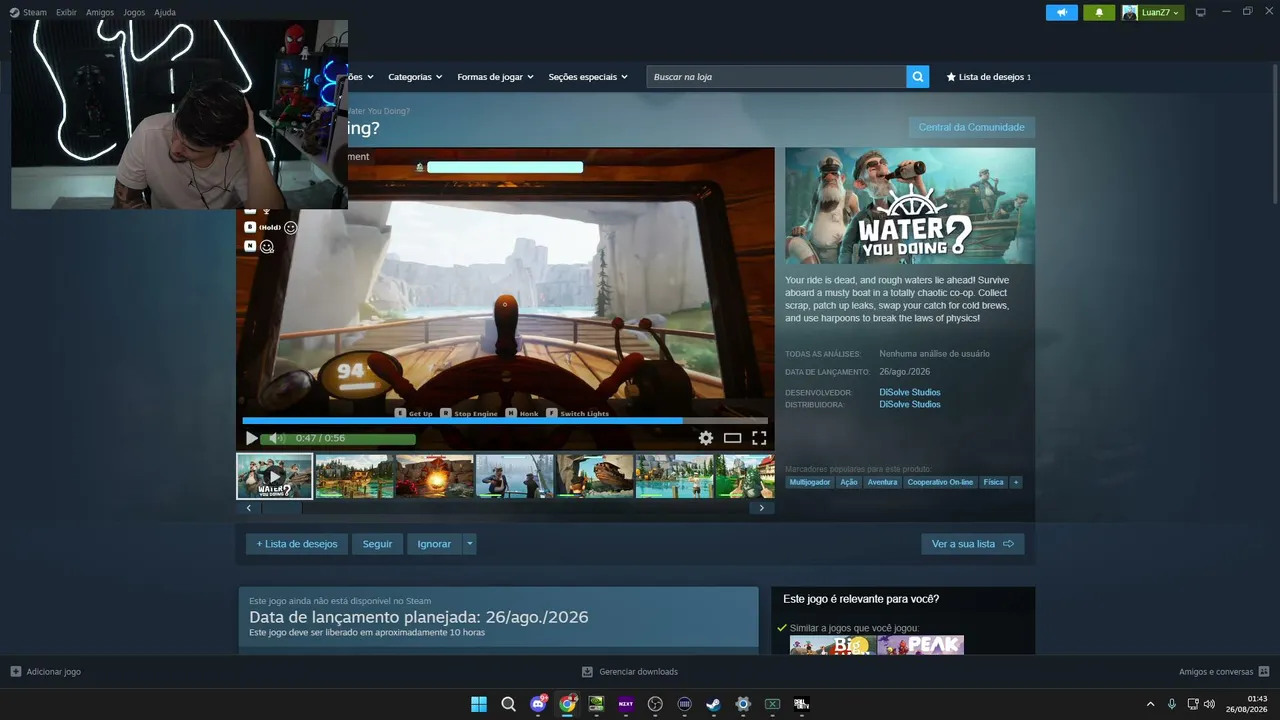Seek on the trailer progress bar

click(505, 421)
